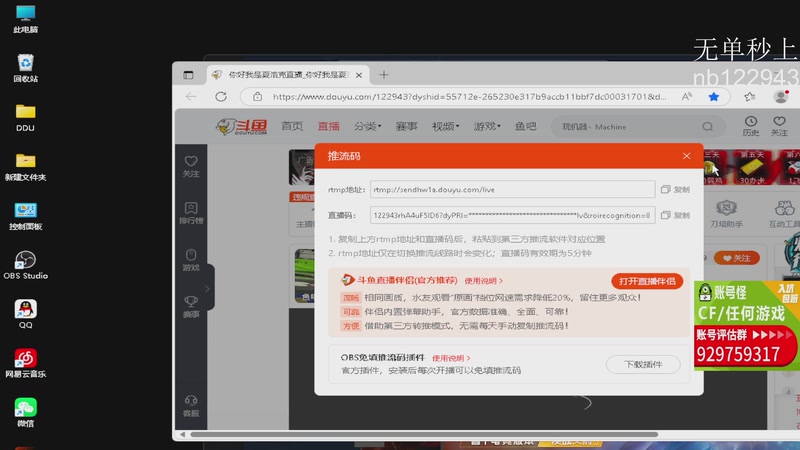800x450 pixels.
Task: Expand the 分类 navigation dropdown
Action: click(x=367, y=126)
